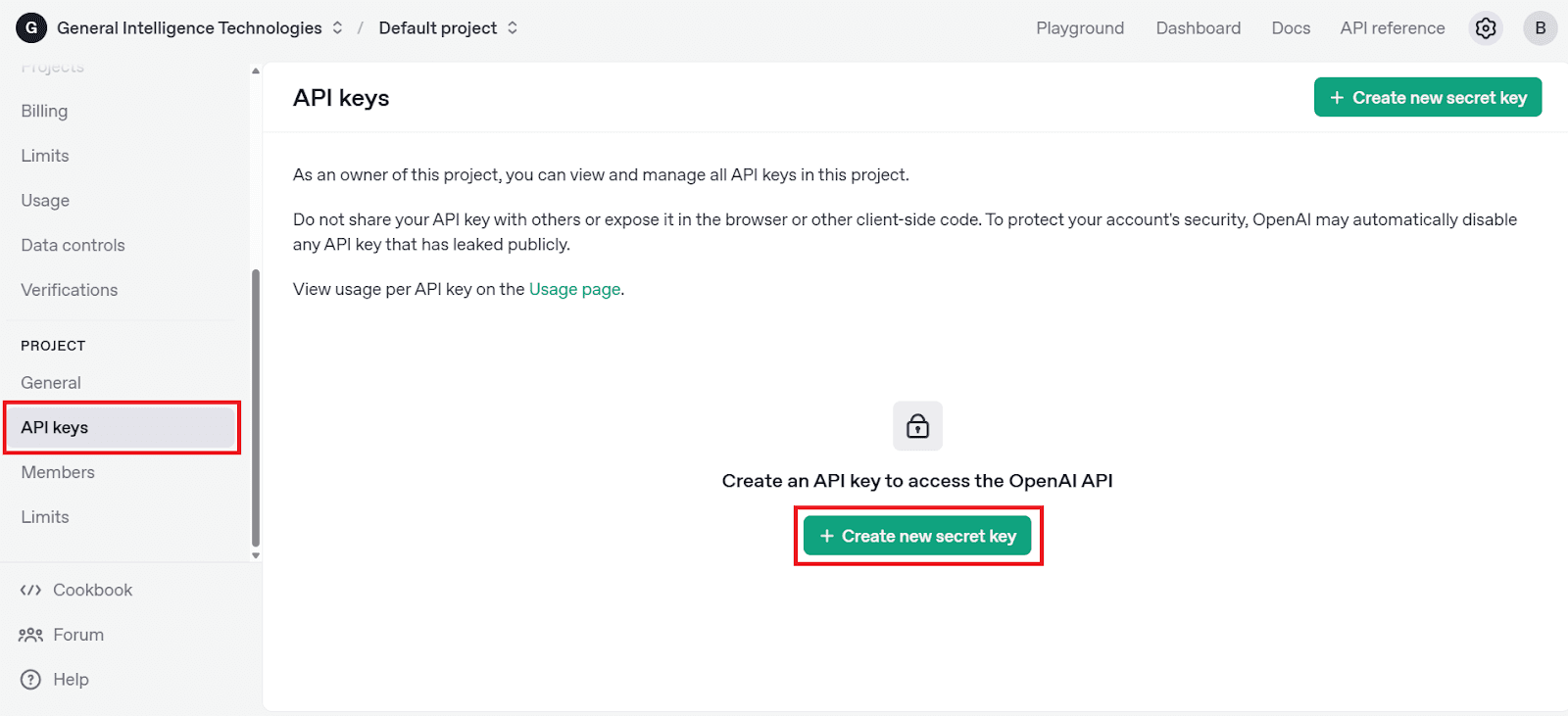Open the settings gear icon
Viewport: 1568px width, 716px height.
point(1486,28)
